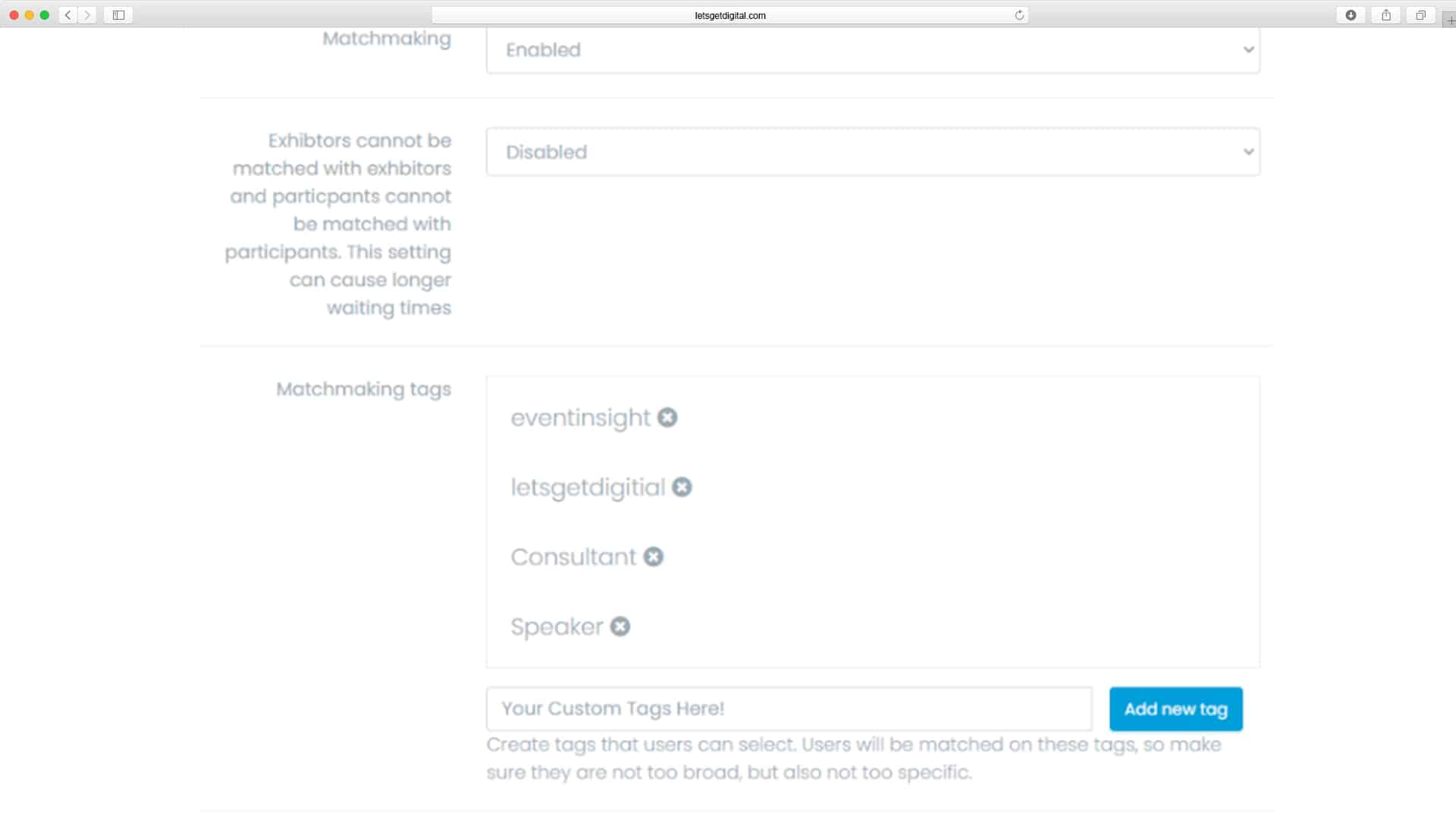
Task: Remove the eventinsight tag
Action: pos(667,418)
